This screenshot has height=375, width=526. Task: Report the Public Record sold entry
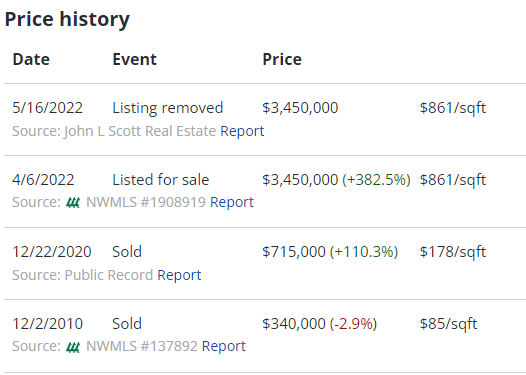[179, 275]
